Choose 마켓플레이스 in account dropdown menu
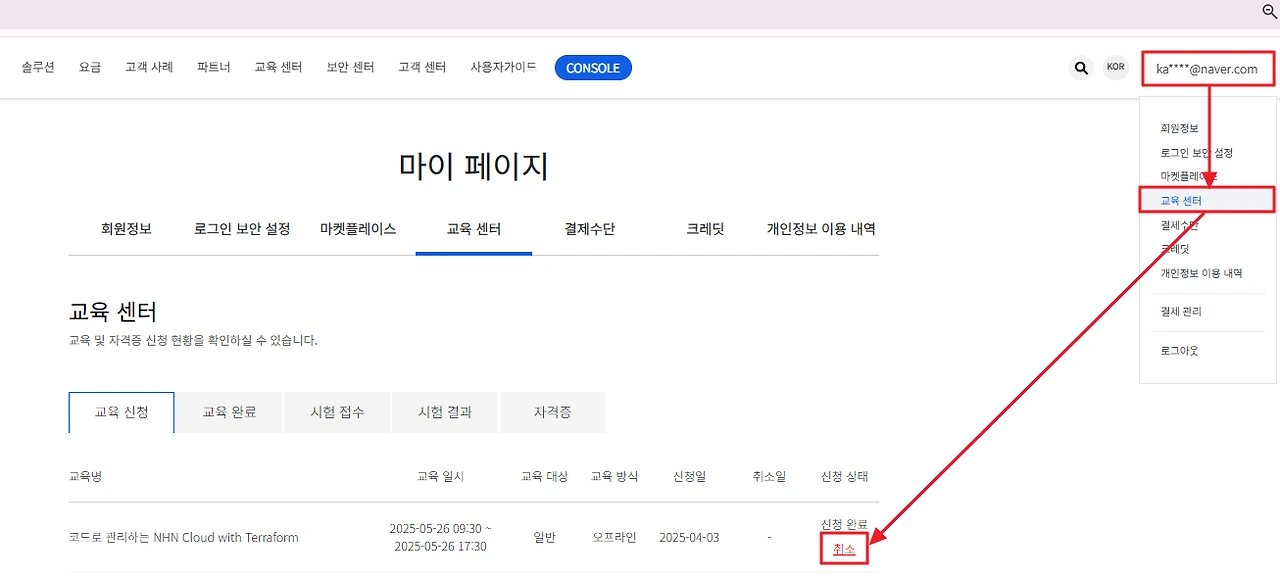The image size is (1280, 578). click(1189, 176)
